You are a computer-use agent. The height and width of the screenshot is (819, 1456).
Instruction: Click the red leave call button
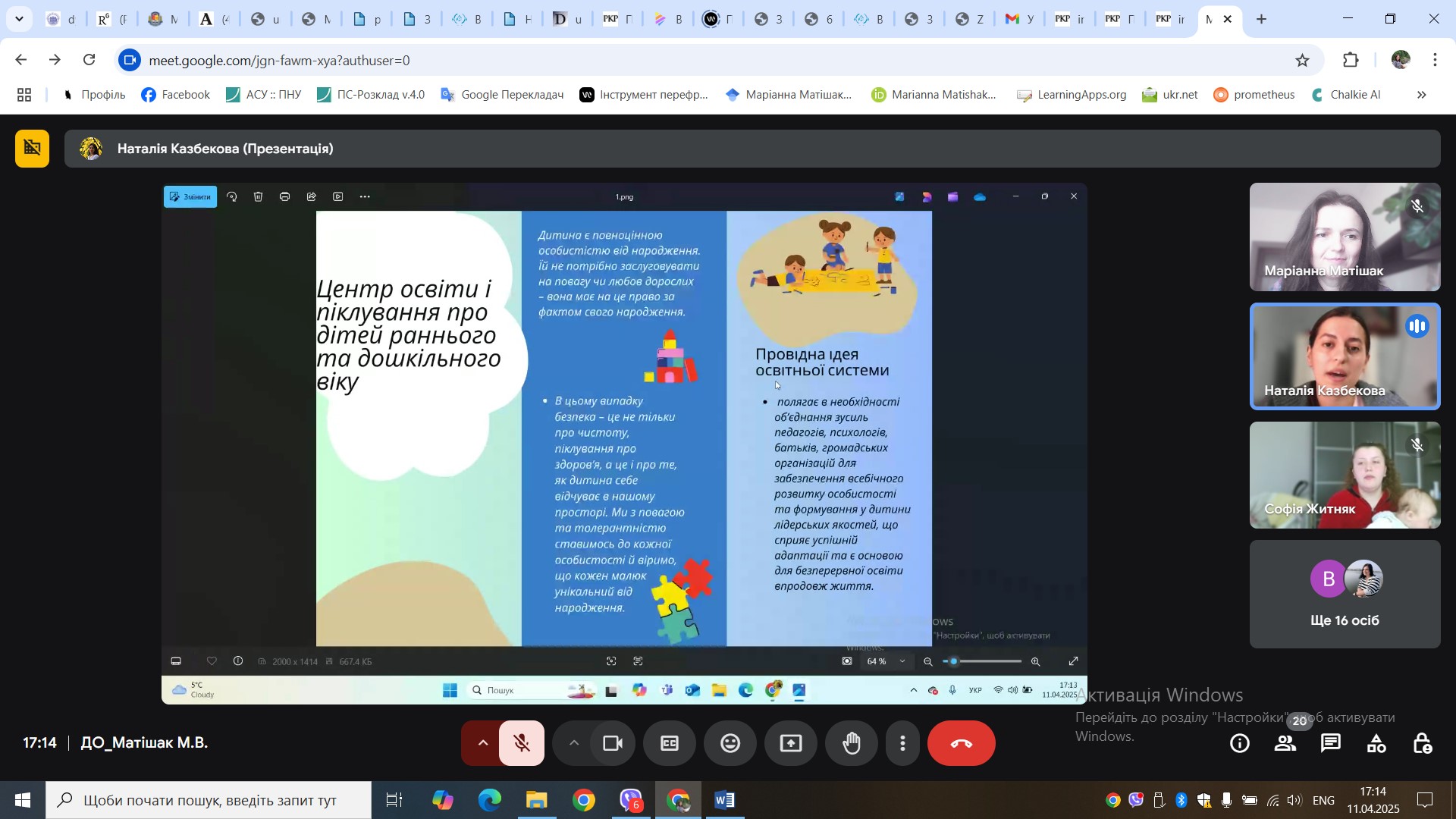961,744
